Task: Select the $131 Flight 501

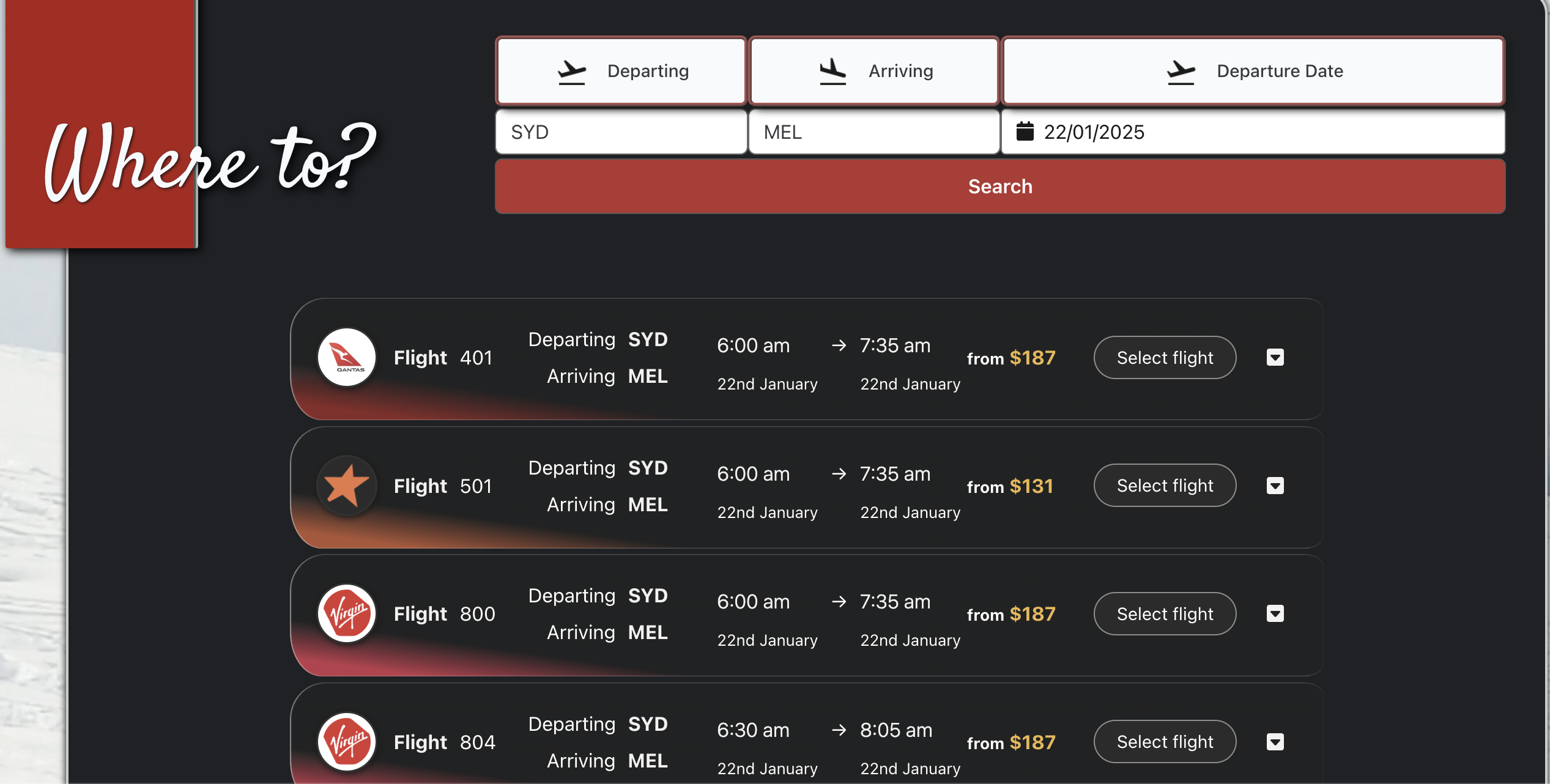Action: (1164, 485)
